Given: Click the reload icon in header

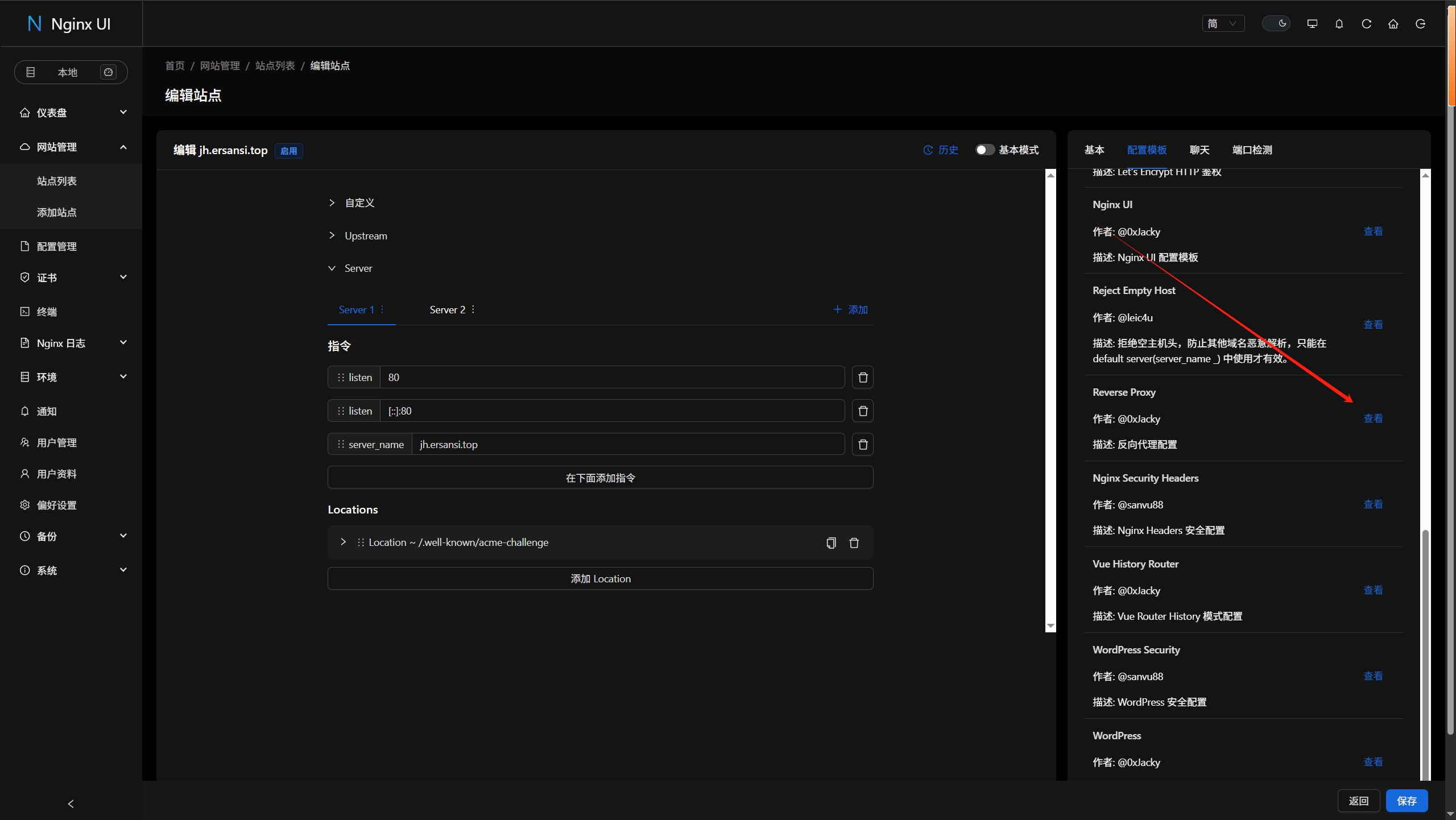Looking at the screenshot, I should 1366,23.
